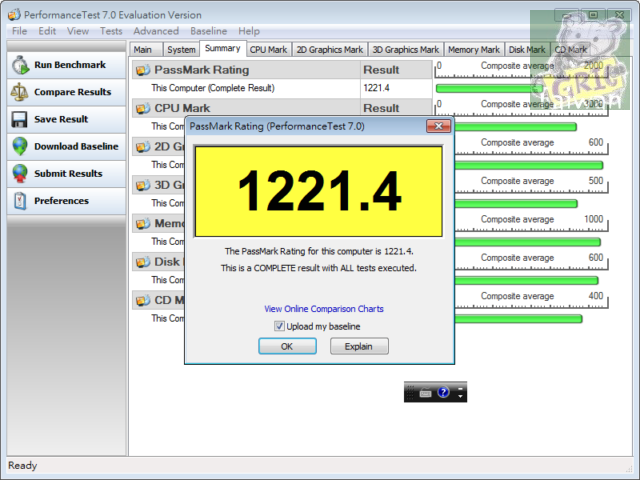Select the Summary tab
The height and width of the screenshot is (480, 640).
tap(222, 48)
